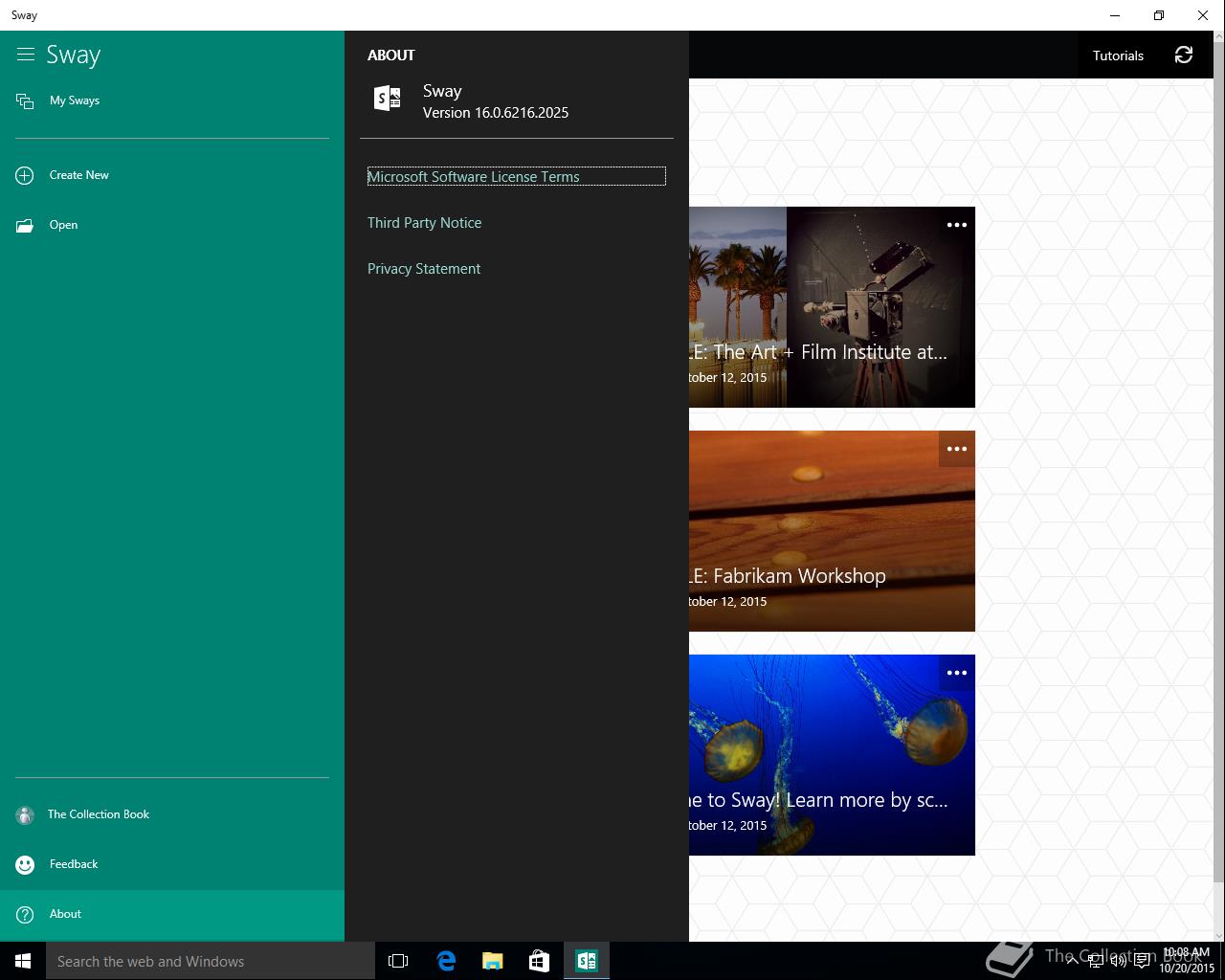Viewport: 1225px width, 980px height.
Task: Choose Open in the sidebar
Action: point(172,225)
